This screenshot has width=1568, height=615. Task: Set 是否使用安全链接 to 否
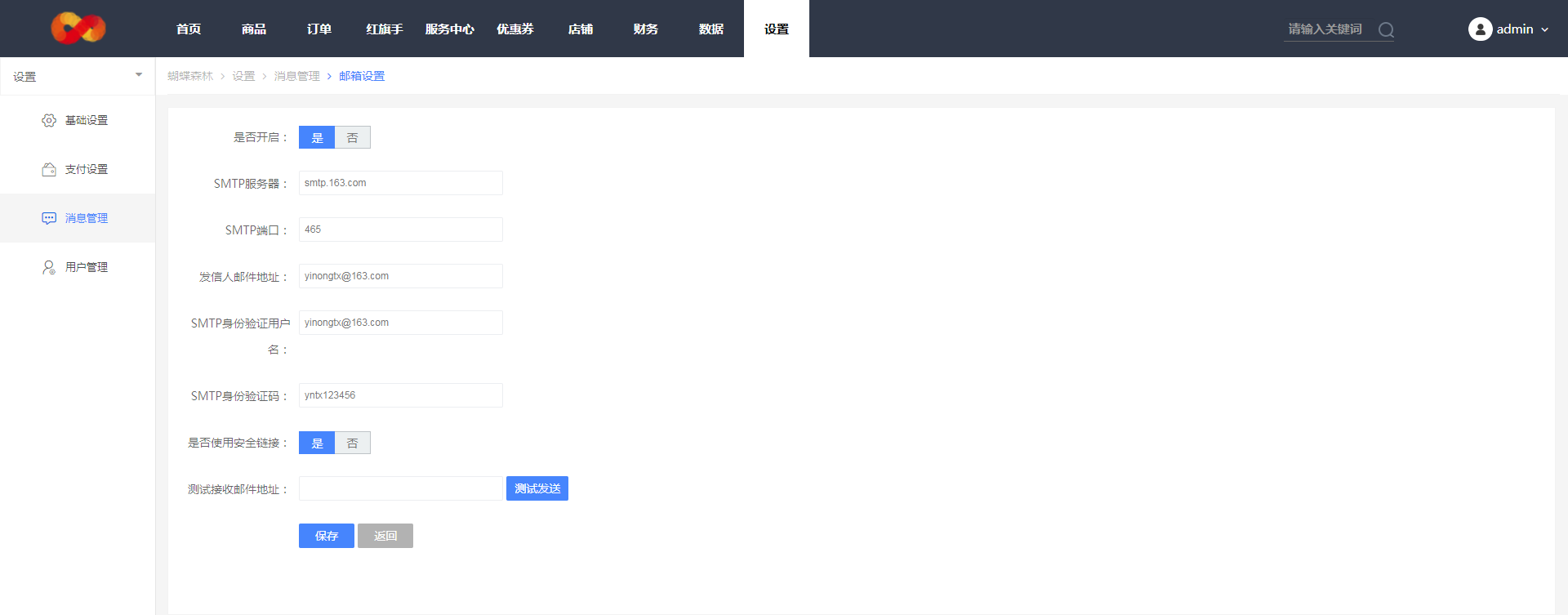353,443
